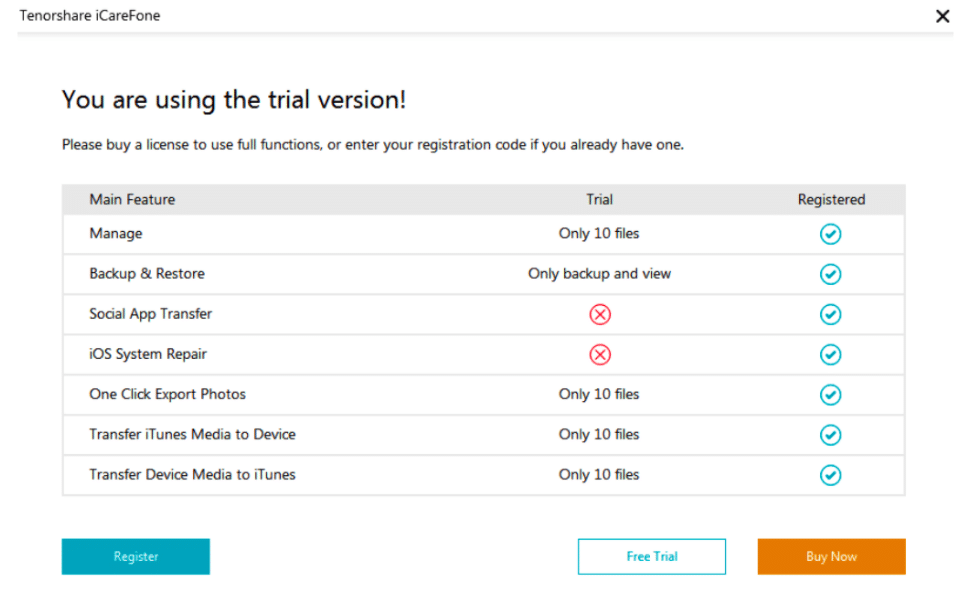The image size is (957, 599).
Task: Start the Free Trial
Action: coord(651,556)
